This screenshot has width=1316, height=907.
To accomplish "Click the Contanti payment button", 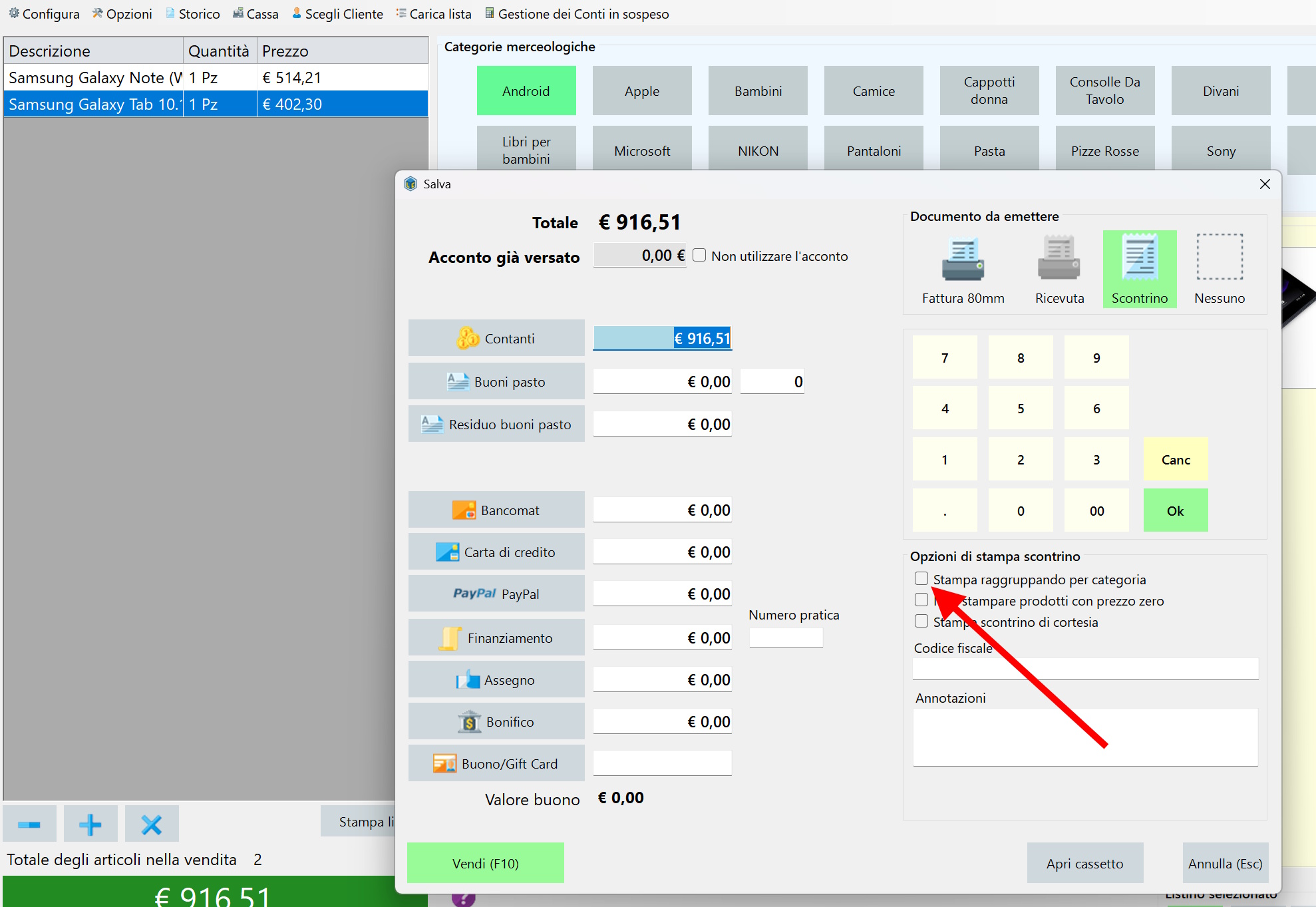I will pos(496,339).
